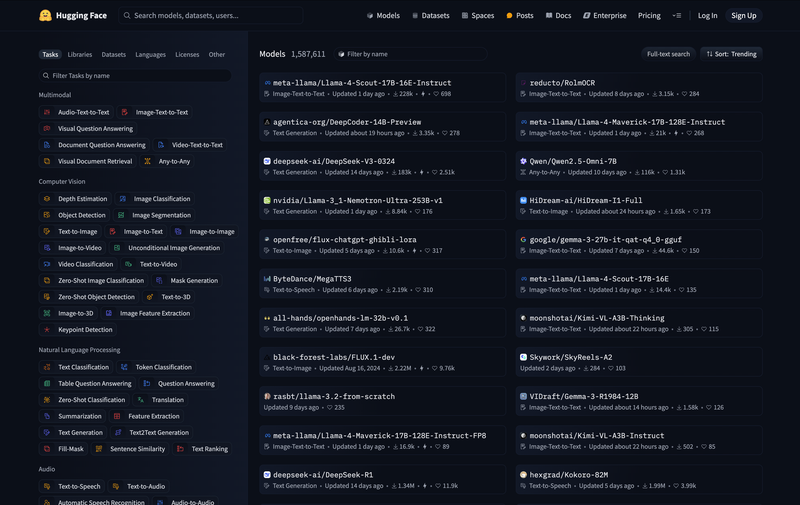Click the Filter by name models field

(411, 54)
